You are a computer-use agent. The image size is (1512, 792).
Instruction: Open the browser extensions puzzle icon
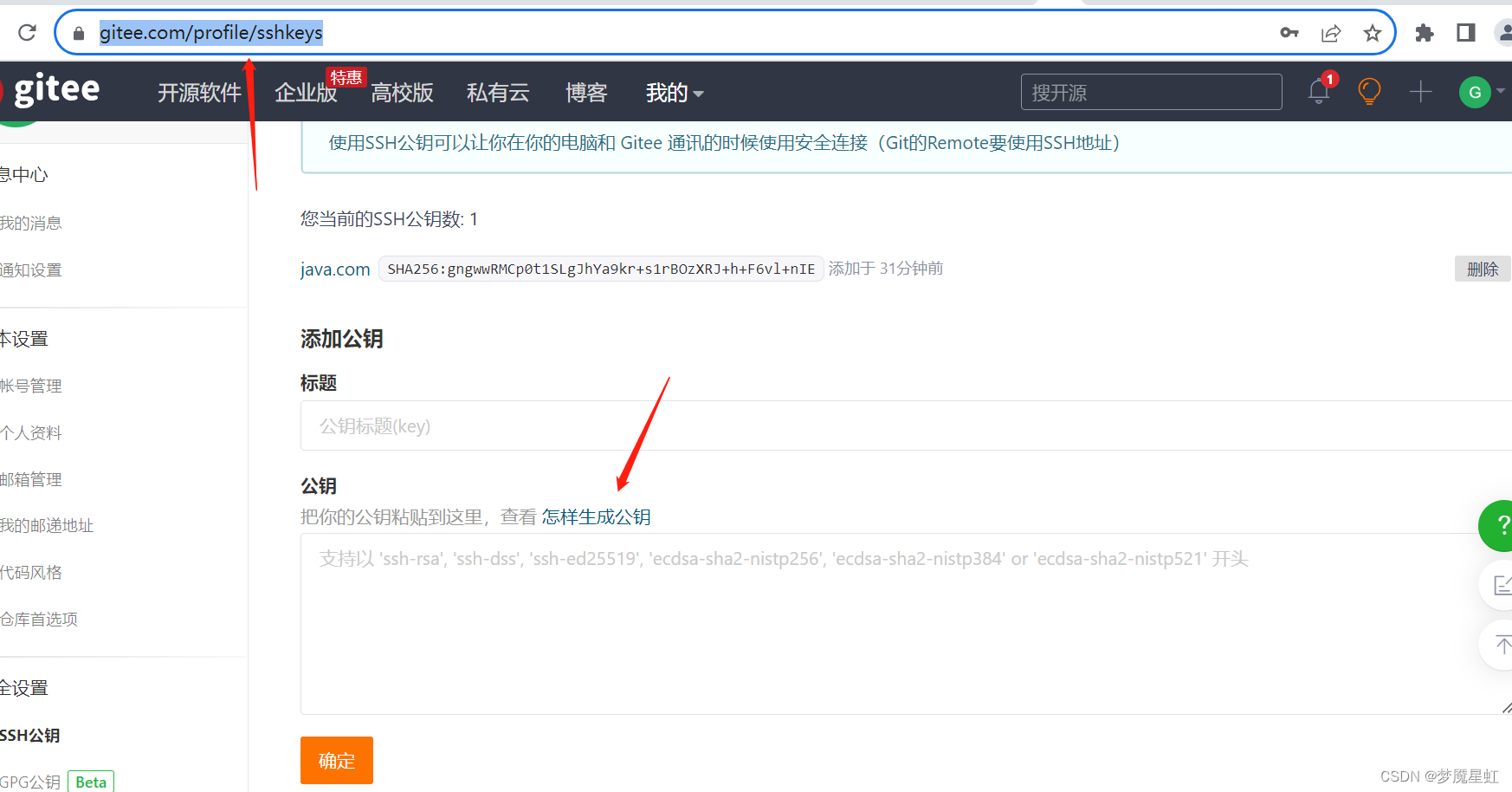[x=1425, y=33]
